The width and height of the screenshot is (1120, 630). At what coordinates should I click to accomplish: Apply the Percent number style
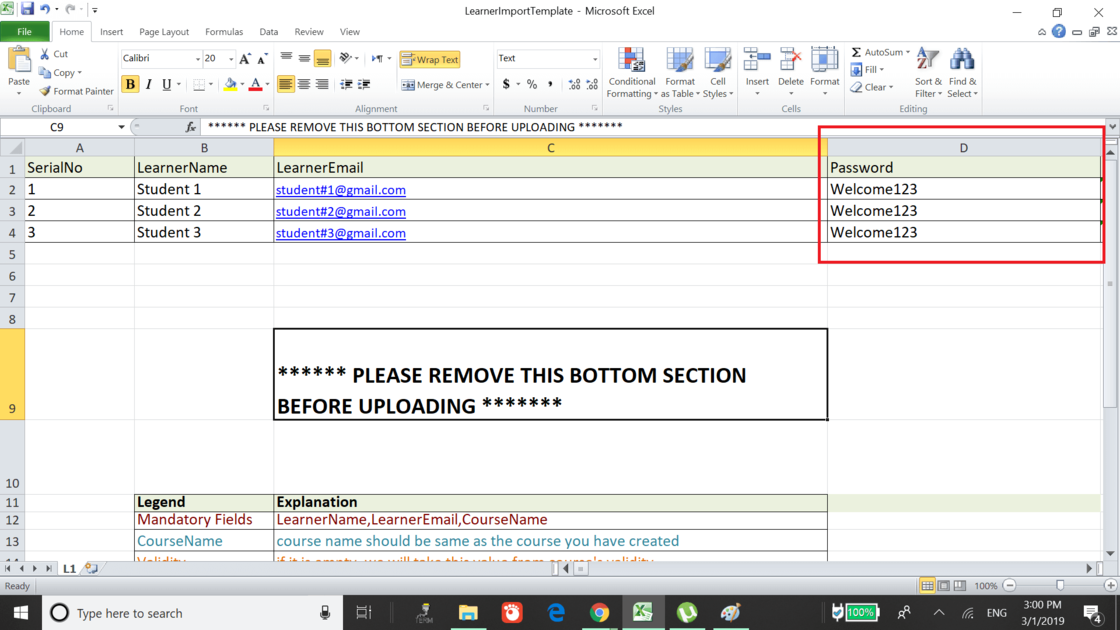click(x=532, y=84)
